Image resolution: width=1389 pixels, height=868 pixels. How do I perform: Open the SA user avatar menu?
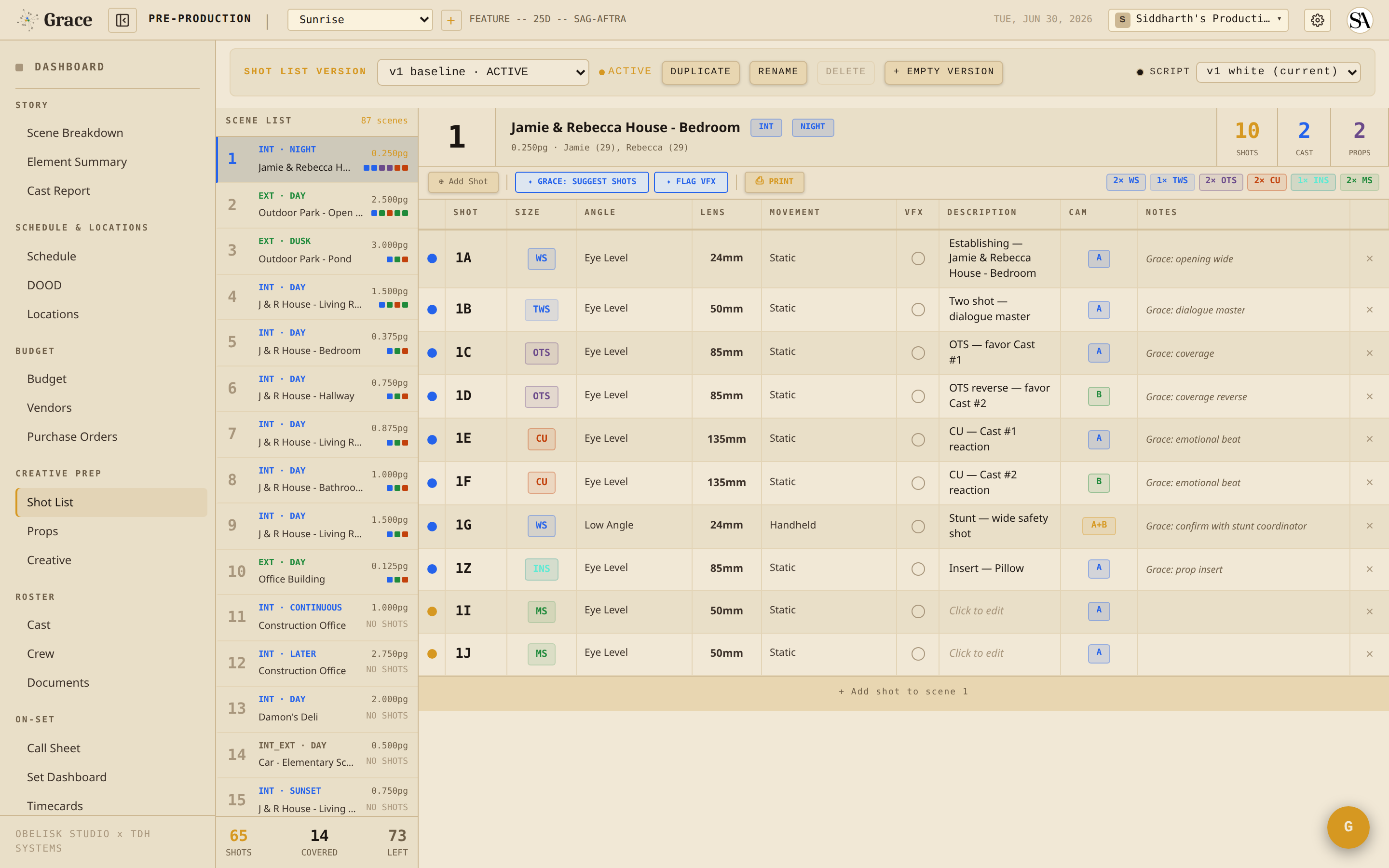pos(1360,20)
